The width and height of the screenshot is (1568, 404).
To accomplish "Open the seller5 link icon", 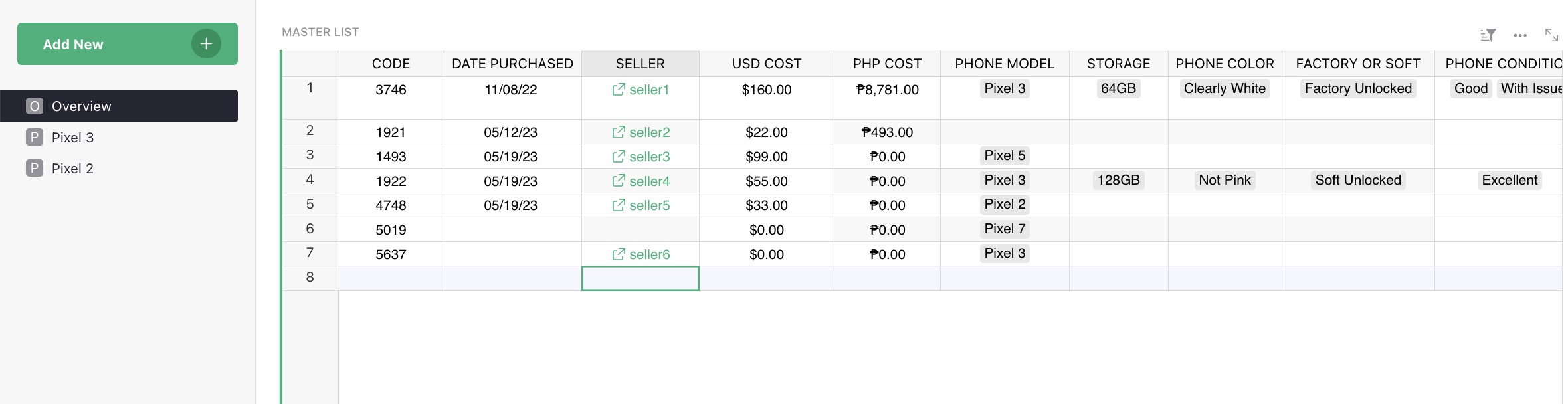I will (x=618, y=205).
